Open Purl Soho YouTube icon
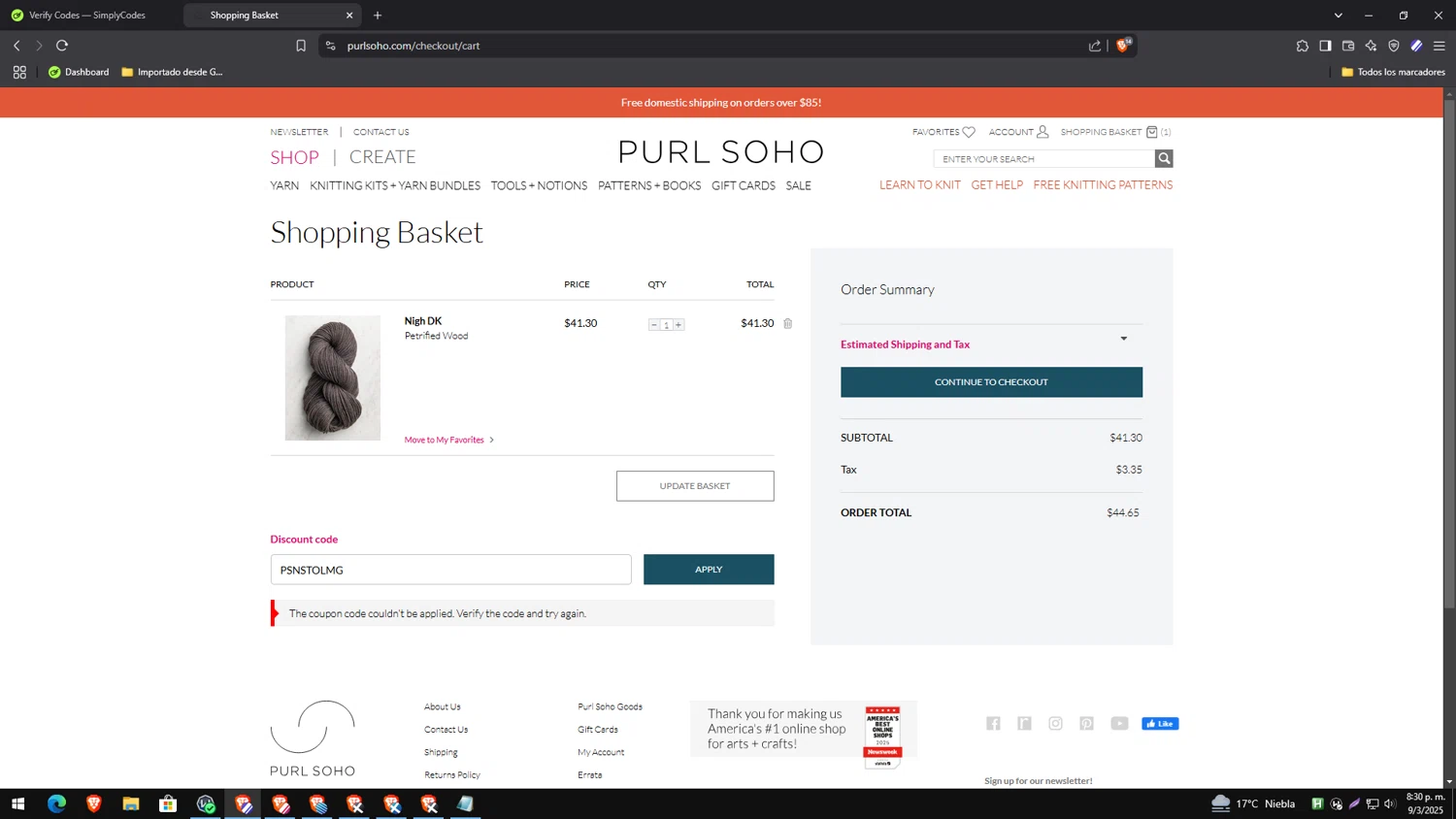This screenshot has width=1456, height=819. 1119,723
